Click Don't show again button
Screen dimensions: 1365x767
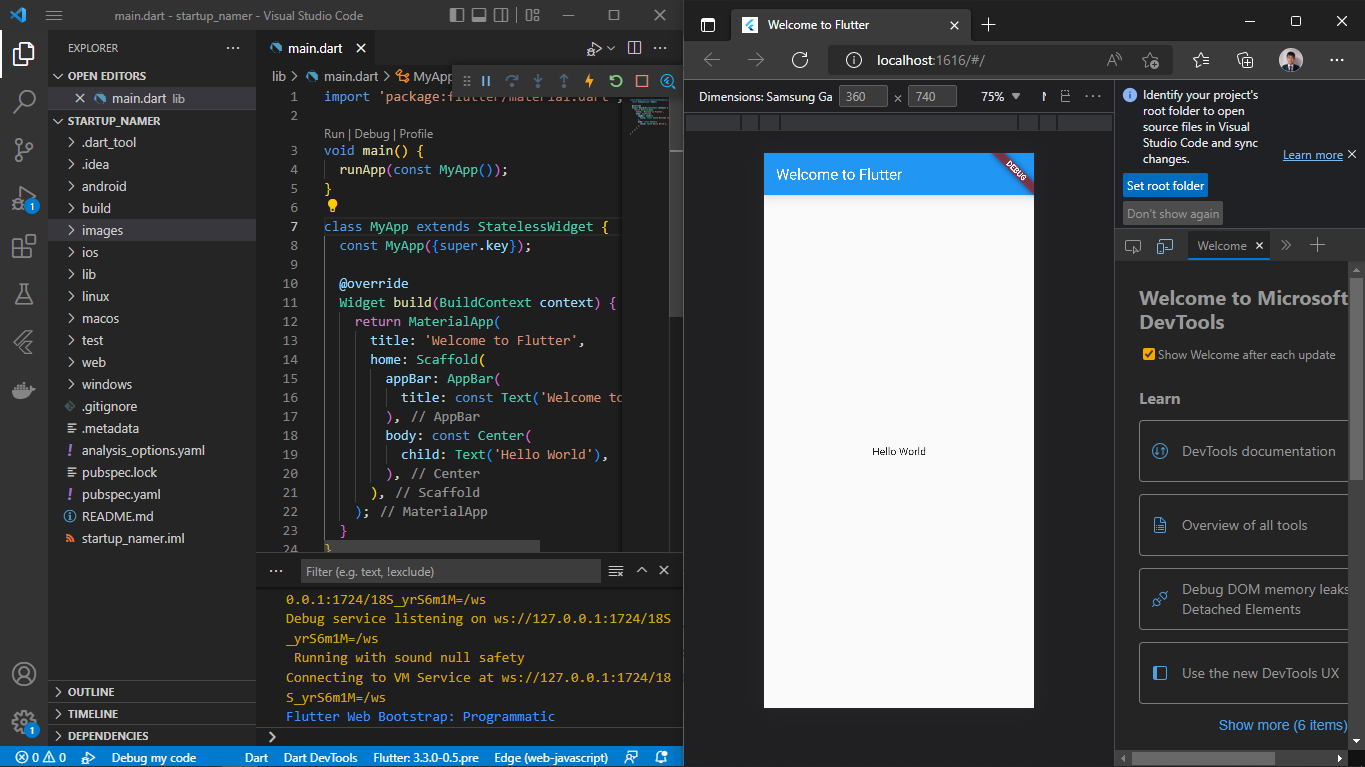click(1173, 214)
